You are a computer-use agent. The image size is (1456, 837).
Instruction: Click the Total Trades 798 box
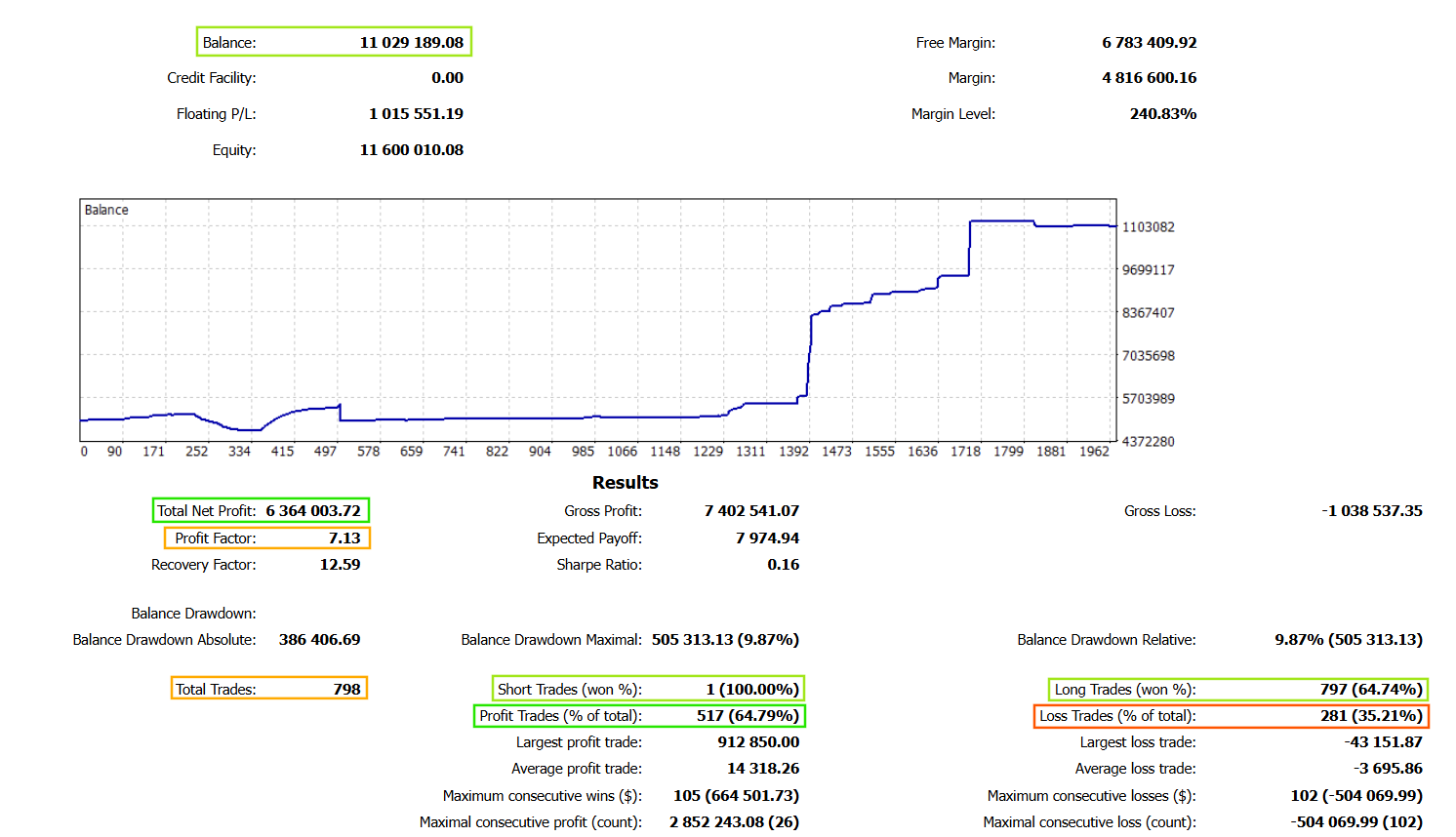[x=268, y=689]
